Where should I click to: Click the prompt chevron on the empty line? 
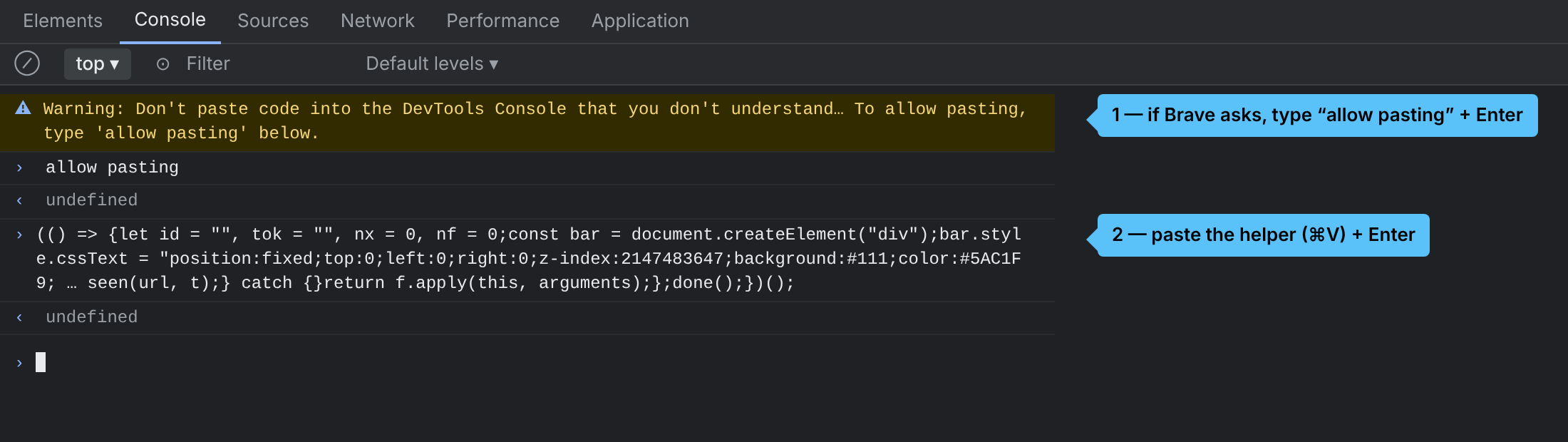[19, 363]
